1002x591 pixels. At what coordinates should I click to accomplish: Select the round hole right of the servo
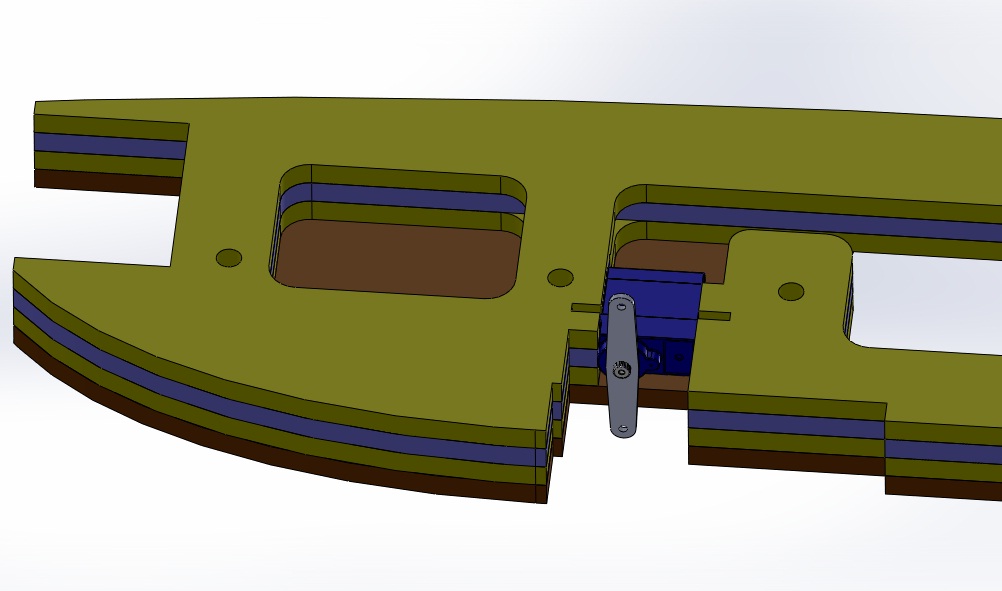[x=791, y=292]
